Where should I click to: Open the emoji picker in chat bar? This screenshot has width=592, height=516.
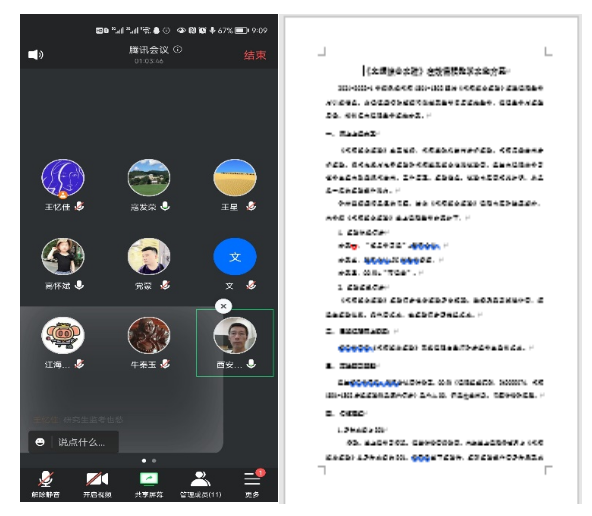(40, 442)
